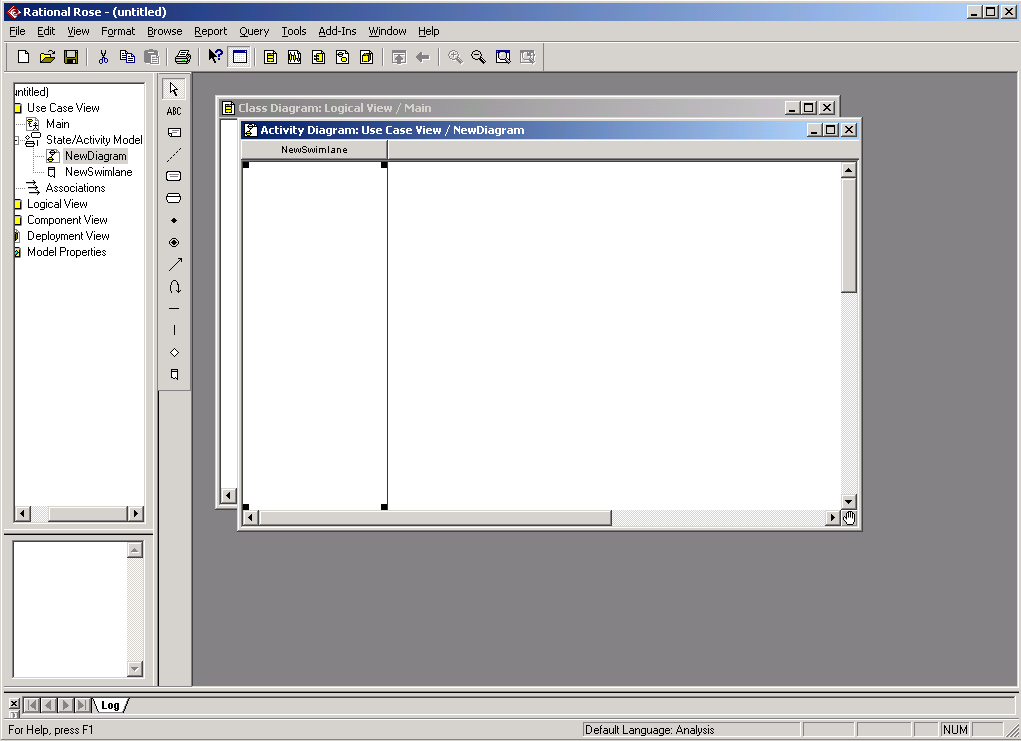Screen dimensions: 1021x741
Task: Select NewDiagram in browser tree
Action: 96,156
